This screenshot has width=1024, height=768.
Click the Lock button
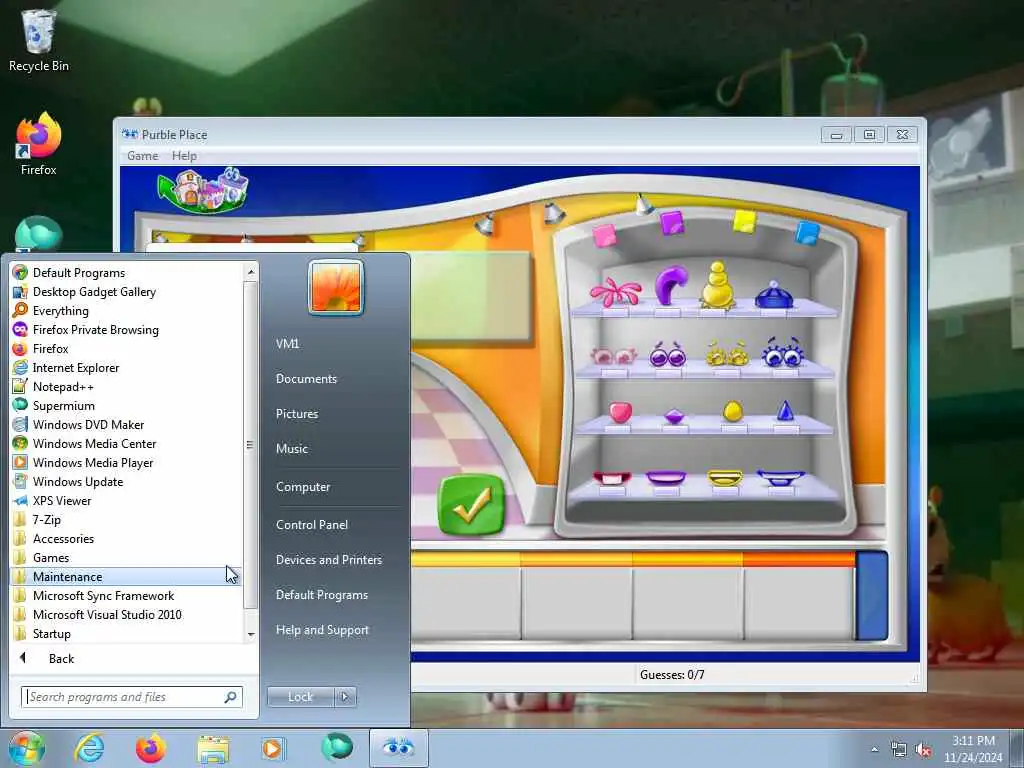click(x=300, y=697)
